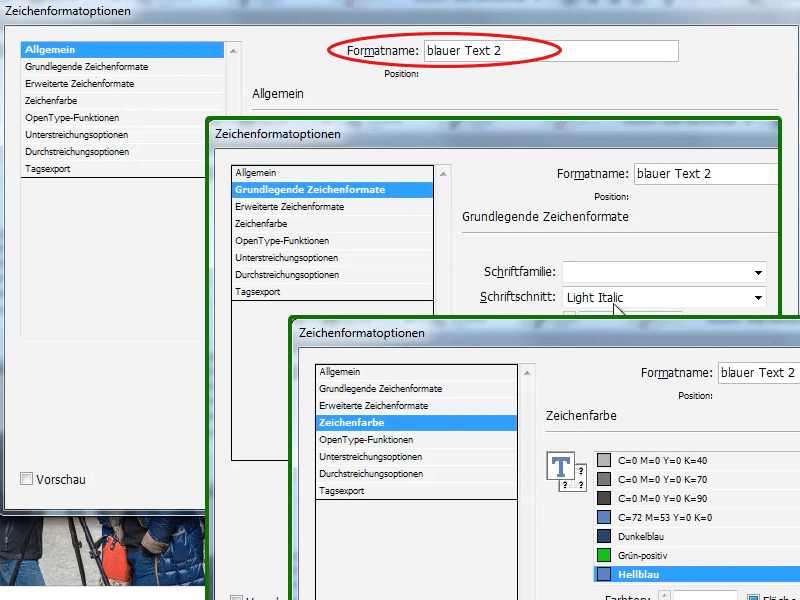Choose the C=72 M=53 Y=0 K=0 swatch
The width and height of the screenshot is (800, 600).
(697, 517)
